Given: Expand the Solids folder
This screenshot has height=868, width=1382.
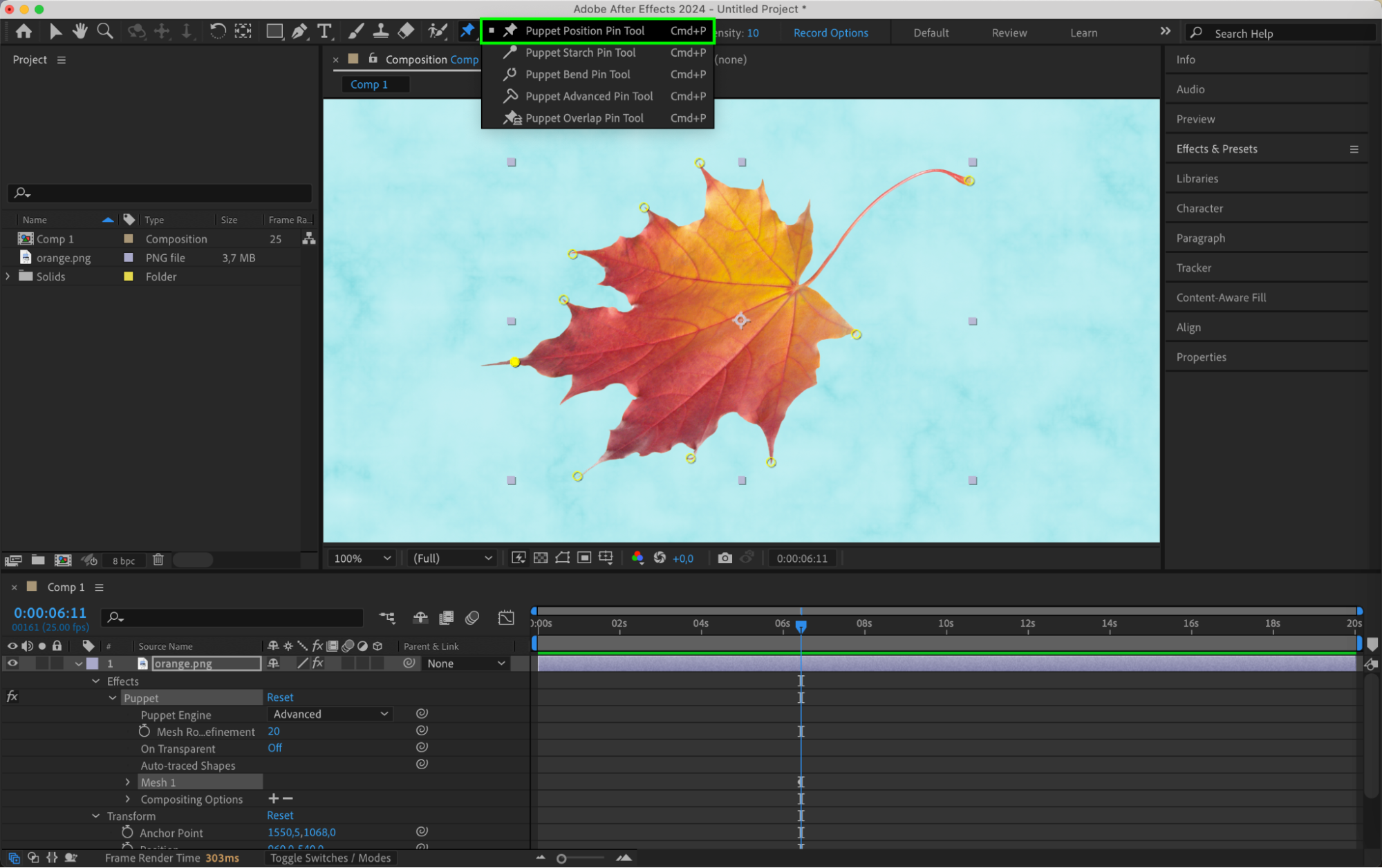Looking at the screenshot, I should pos(8,276).
